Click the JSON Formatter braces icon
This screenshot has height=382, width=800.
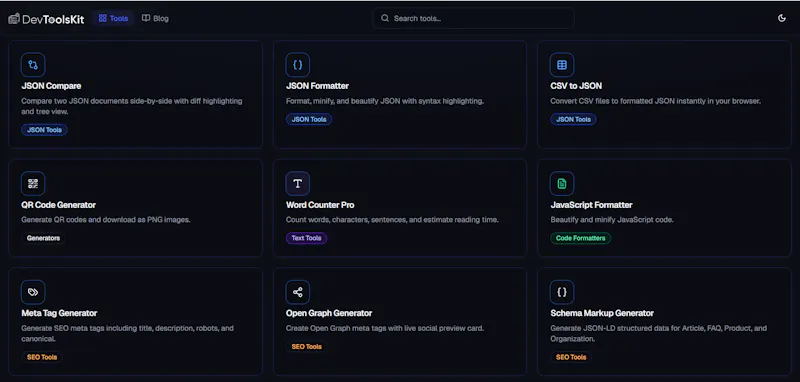pos(297,65)
